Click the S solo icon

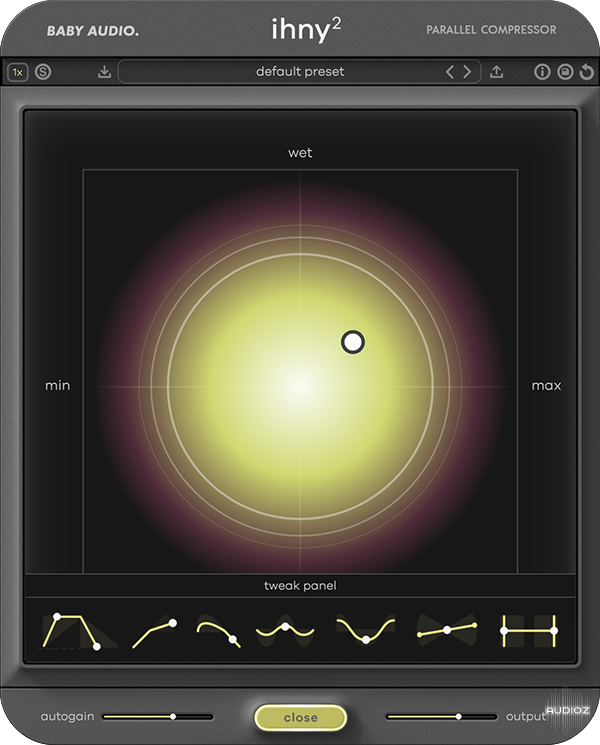coord(43,72)
